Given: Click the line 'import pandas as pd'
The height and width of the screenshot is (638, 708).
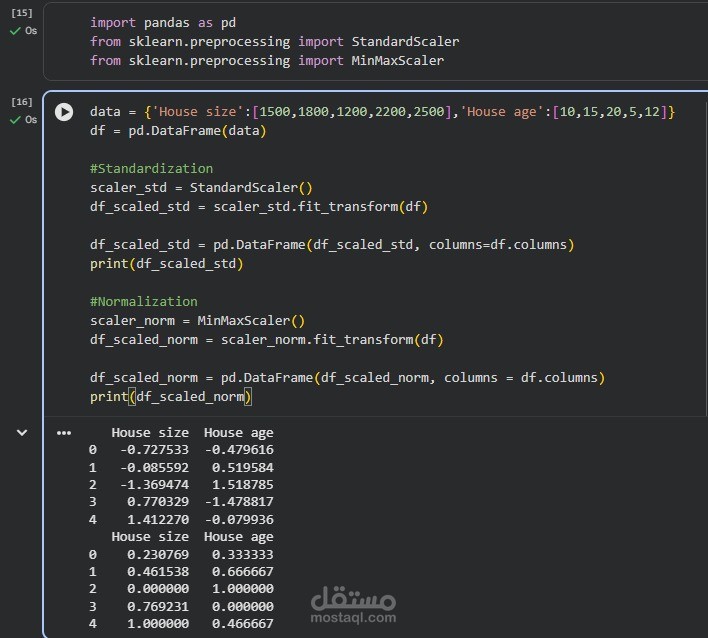Looking at the screenshot, I should (x=163, y=23).
